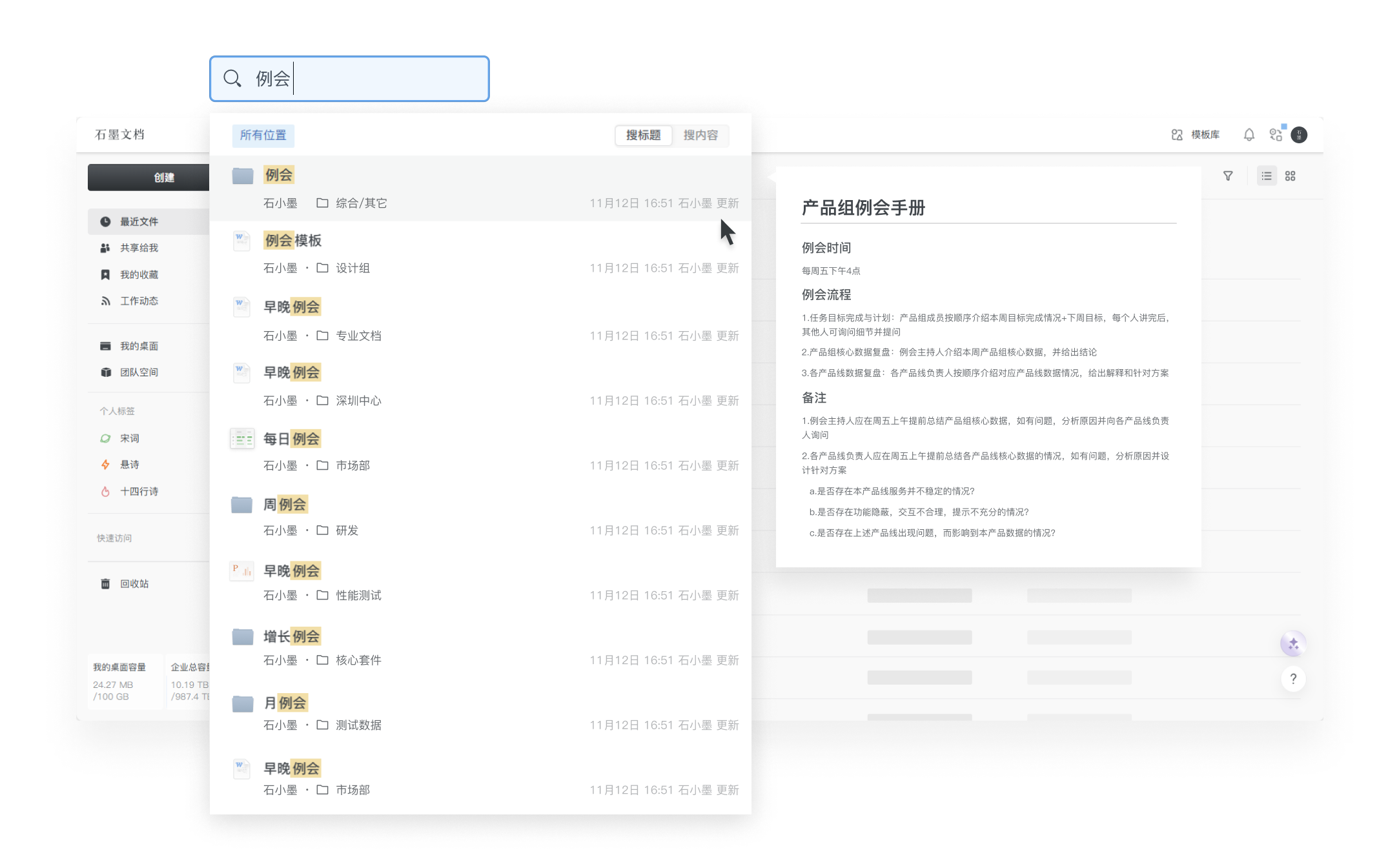Open the 周例会 folder icon
This screenshot has width=1399, height=868.
click(242, 505)
